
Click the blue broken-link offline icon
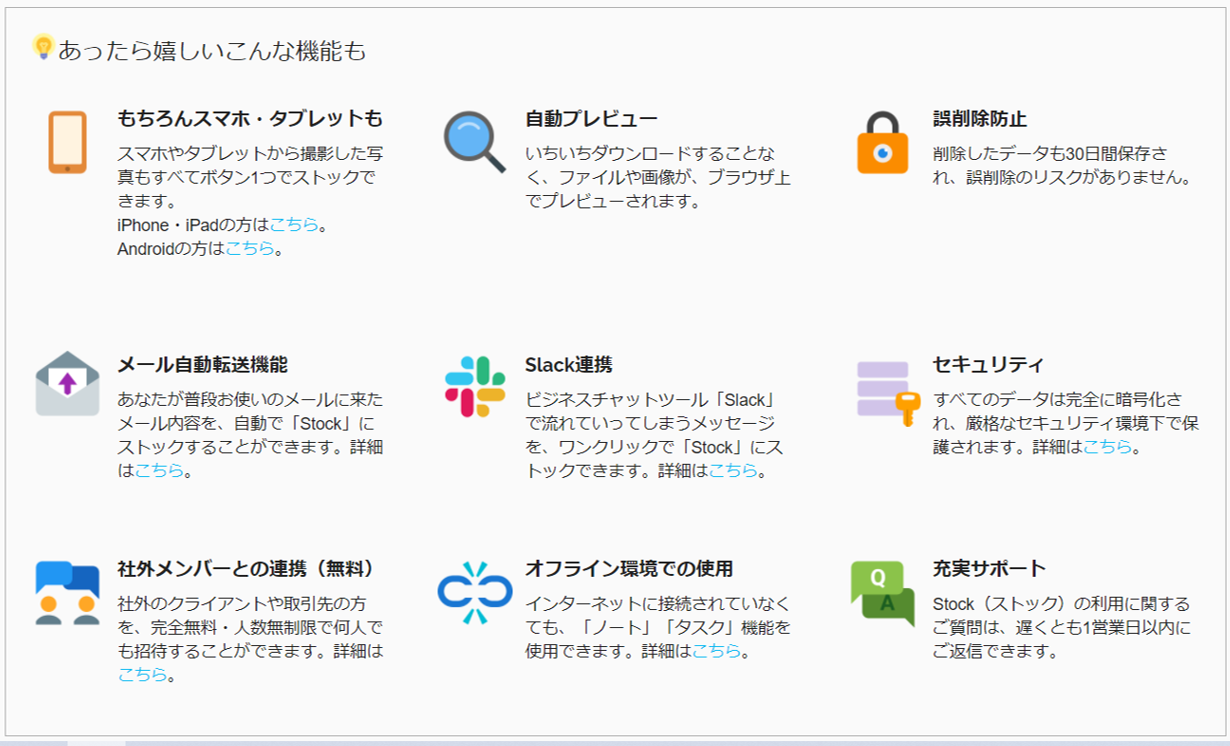(x=475, y=592)
